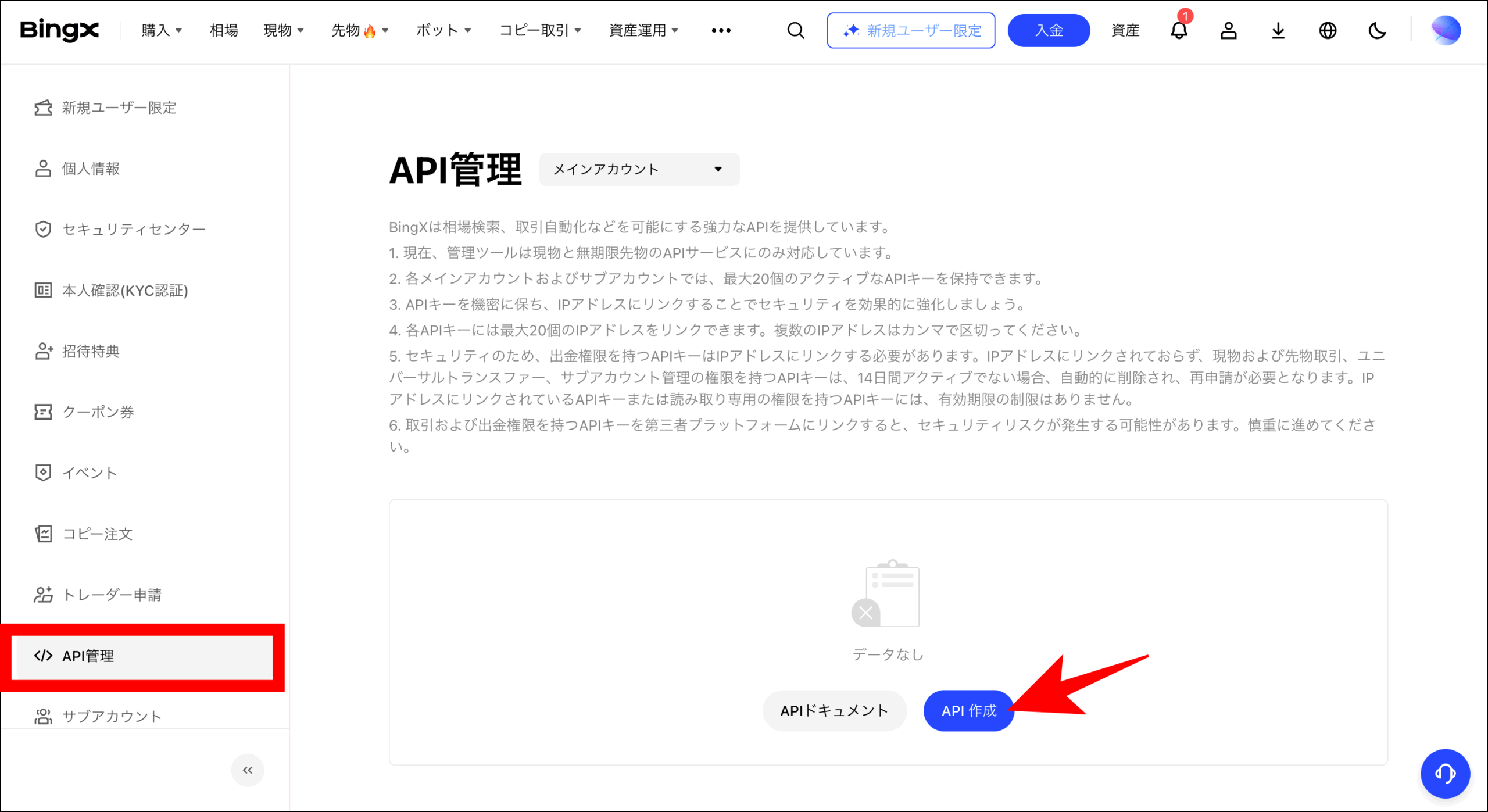Viewport: 1488px width, 812px height.
Task: Expand the 資産運用 menu dropdown
Action: click(x=643, y=30)
